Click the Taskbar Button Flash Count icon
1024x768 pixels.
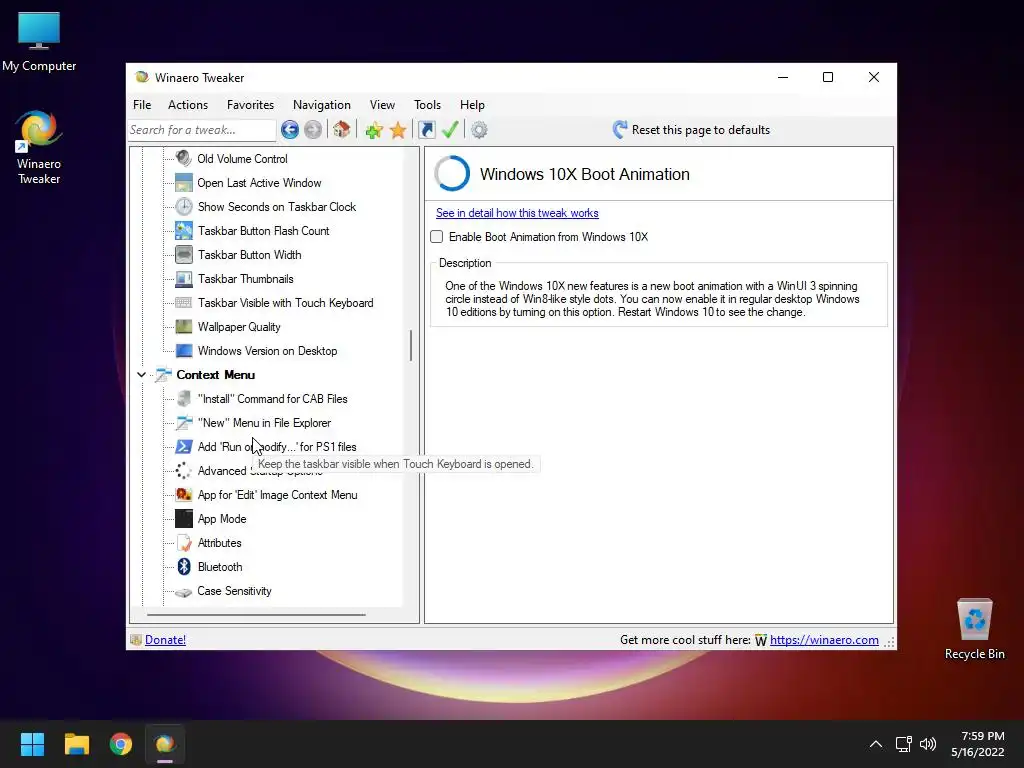184,231
